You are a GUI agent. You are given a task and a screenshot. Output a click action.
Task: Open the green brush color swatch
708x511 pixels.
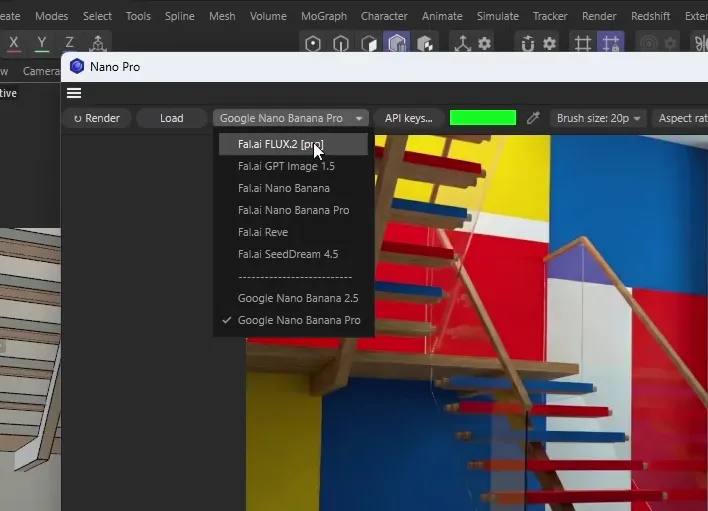coord(483,118)
